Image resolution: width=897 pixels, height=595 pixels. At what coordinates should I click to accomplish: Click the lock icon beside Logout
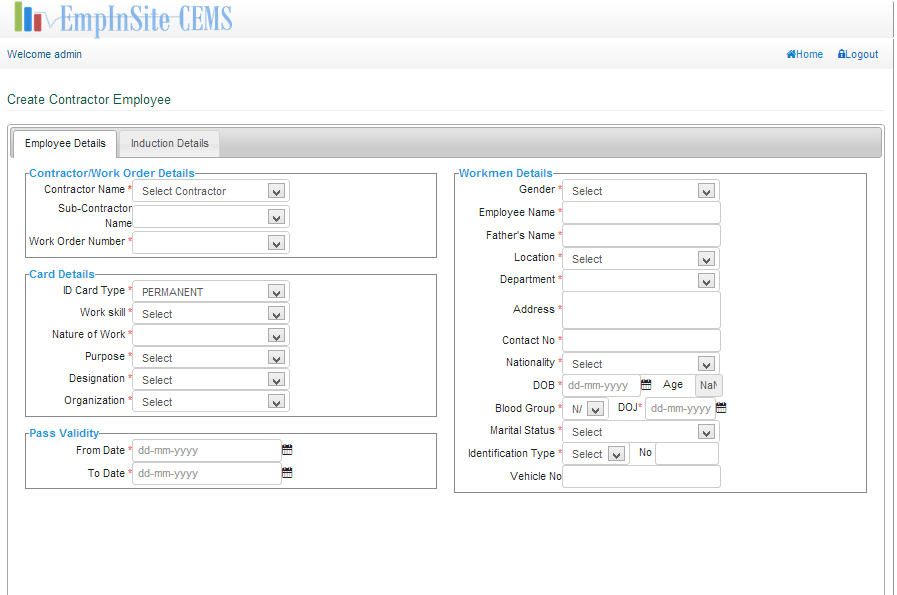tap(841, 54)
